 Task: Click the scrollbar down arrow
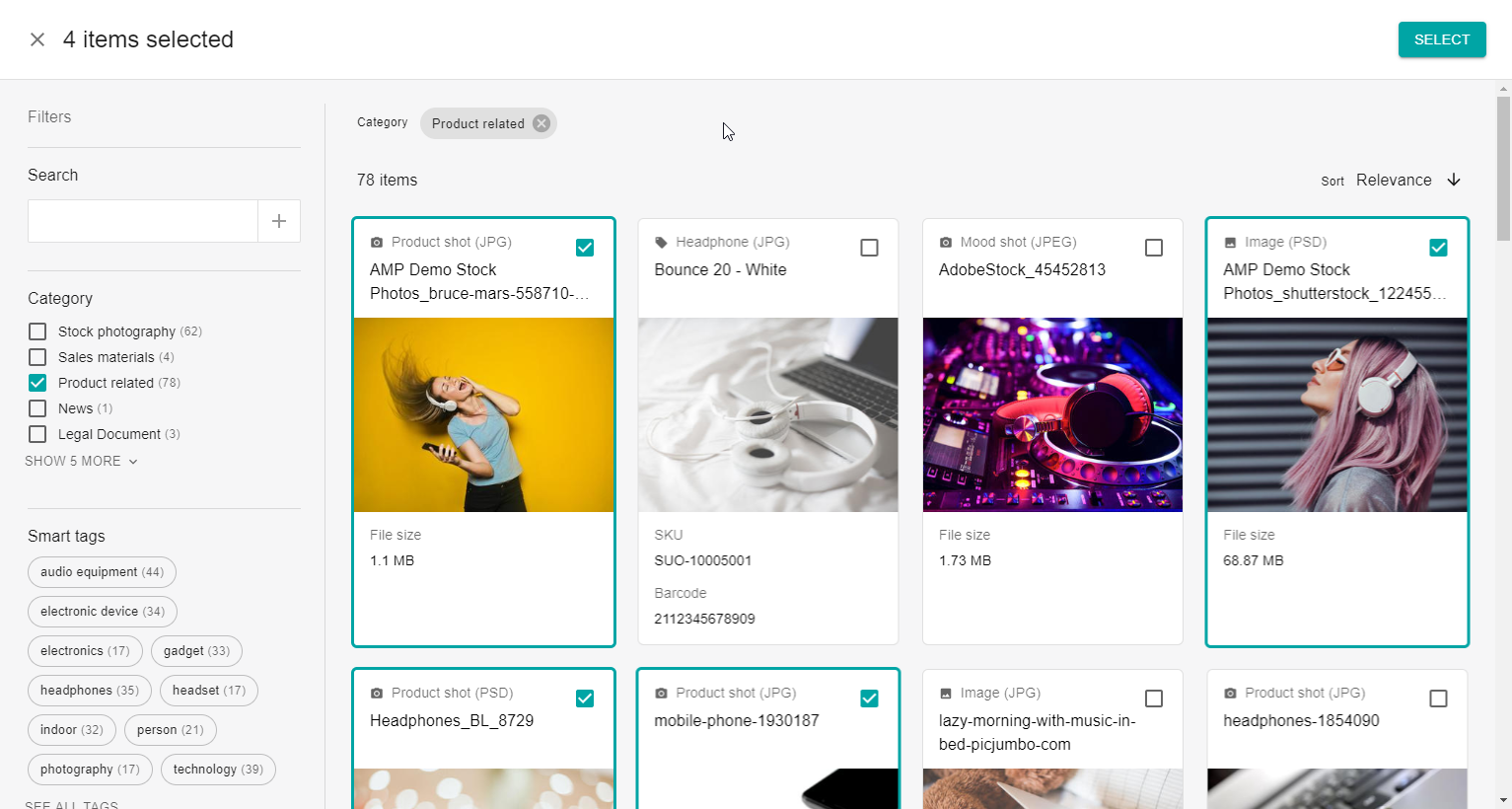(x=1503, y=800)
